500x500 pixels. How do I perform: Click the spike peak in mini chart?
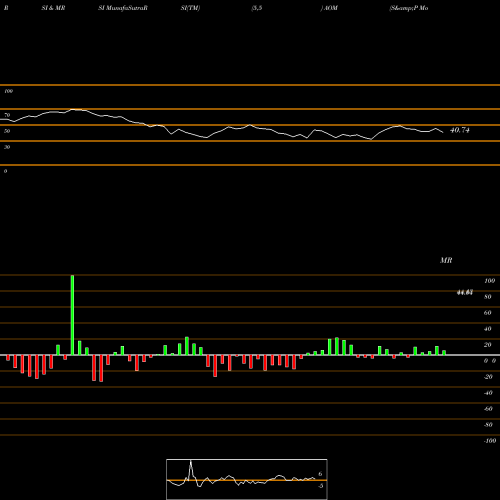click(191, 462)
